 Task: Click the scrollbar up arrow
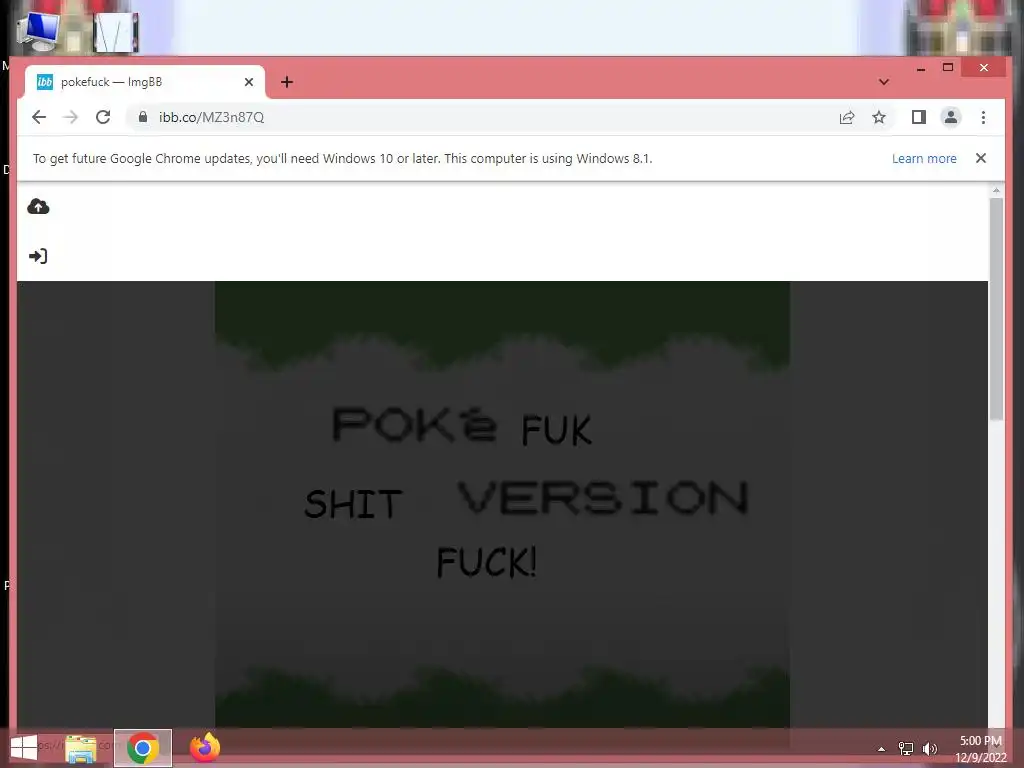pyautogui.click(x=996, y=190)
